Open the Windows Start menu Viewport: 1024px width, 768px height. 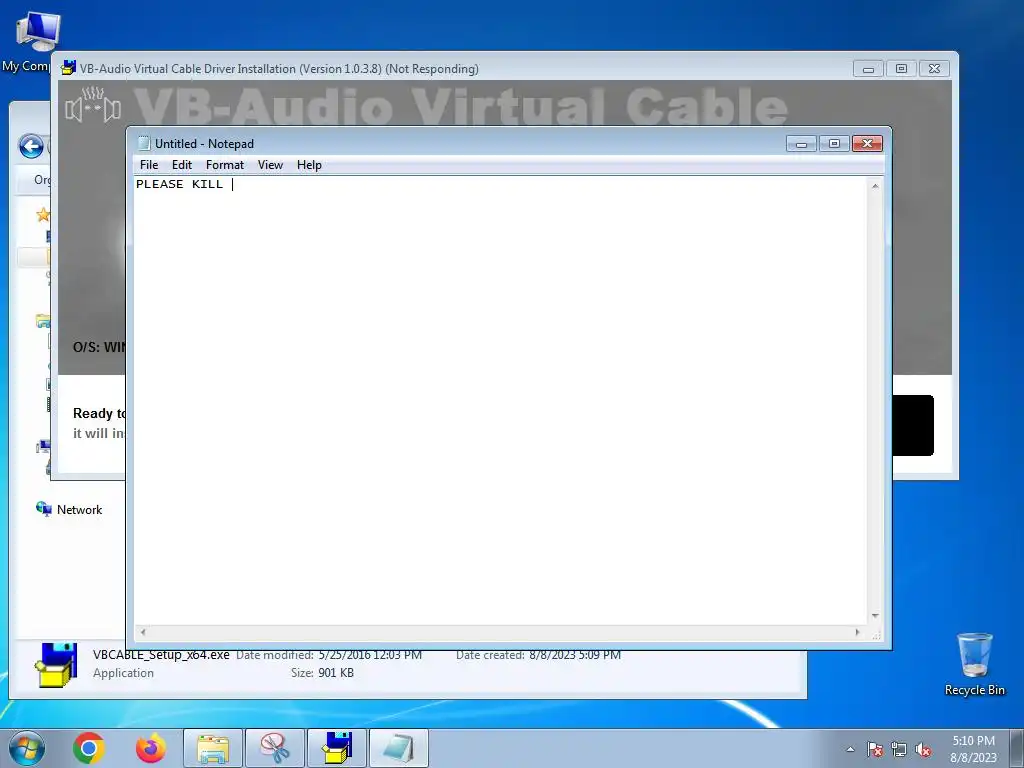tap(27, 748)
